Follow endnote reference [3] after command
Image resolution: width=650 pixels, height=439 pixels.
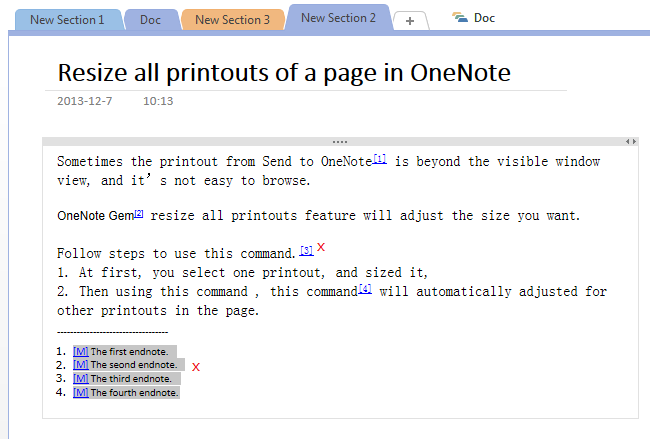pos(306,250)
